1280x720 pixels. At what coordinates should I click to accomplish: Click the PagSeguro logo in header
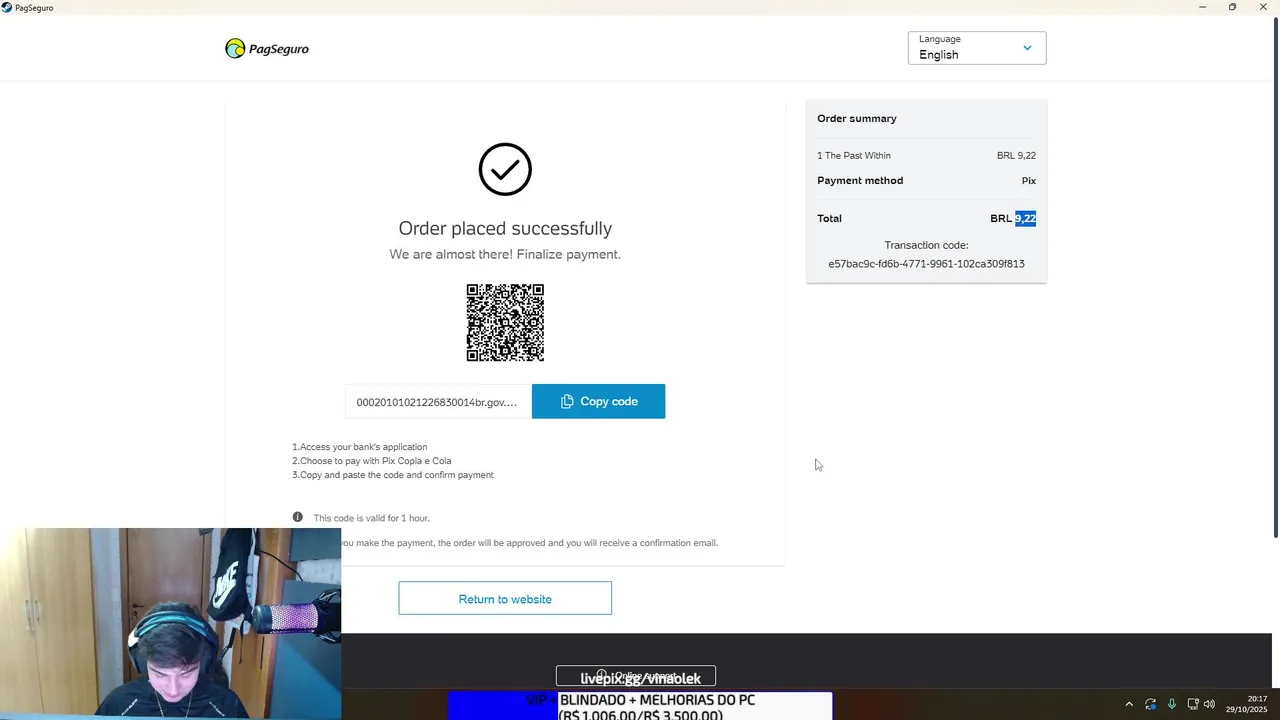click(x=267, y=48)
